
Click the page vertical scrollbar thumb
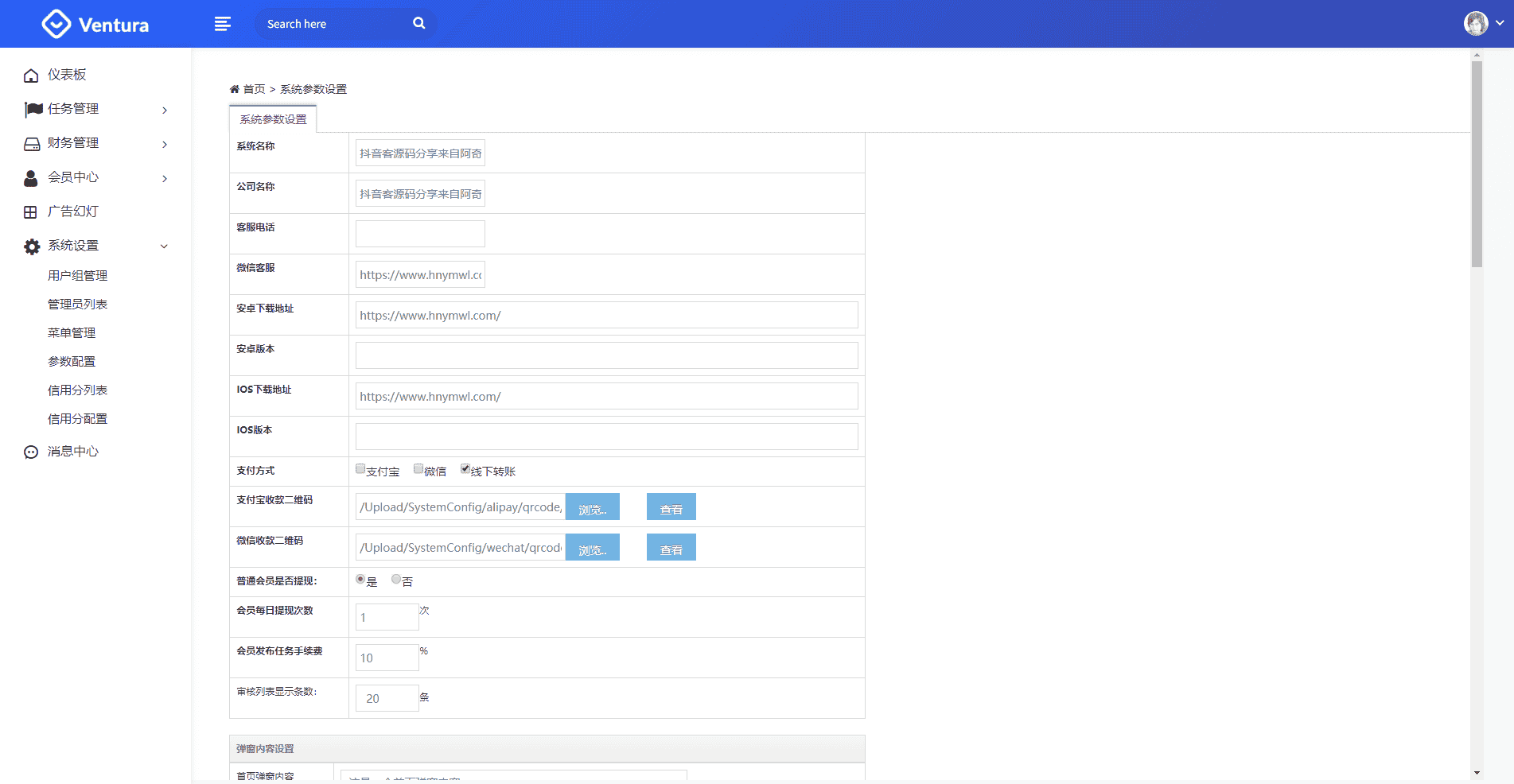pos(1477,163)
